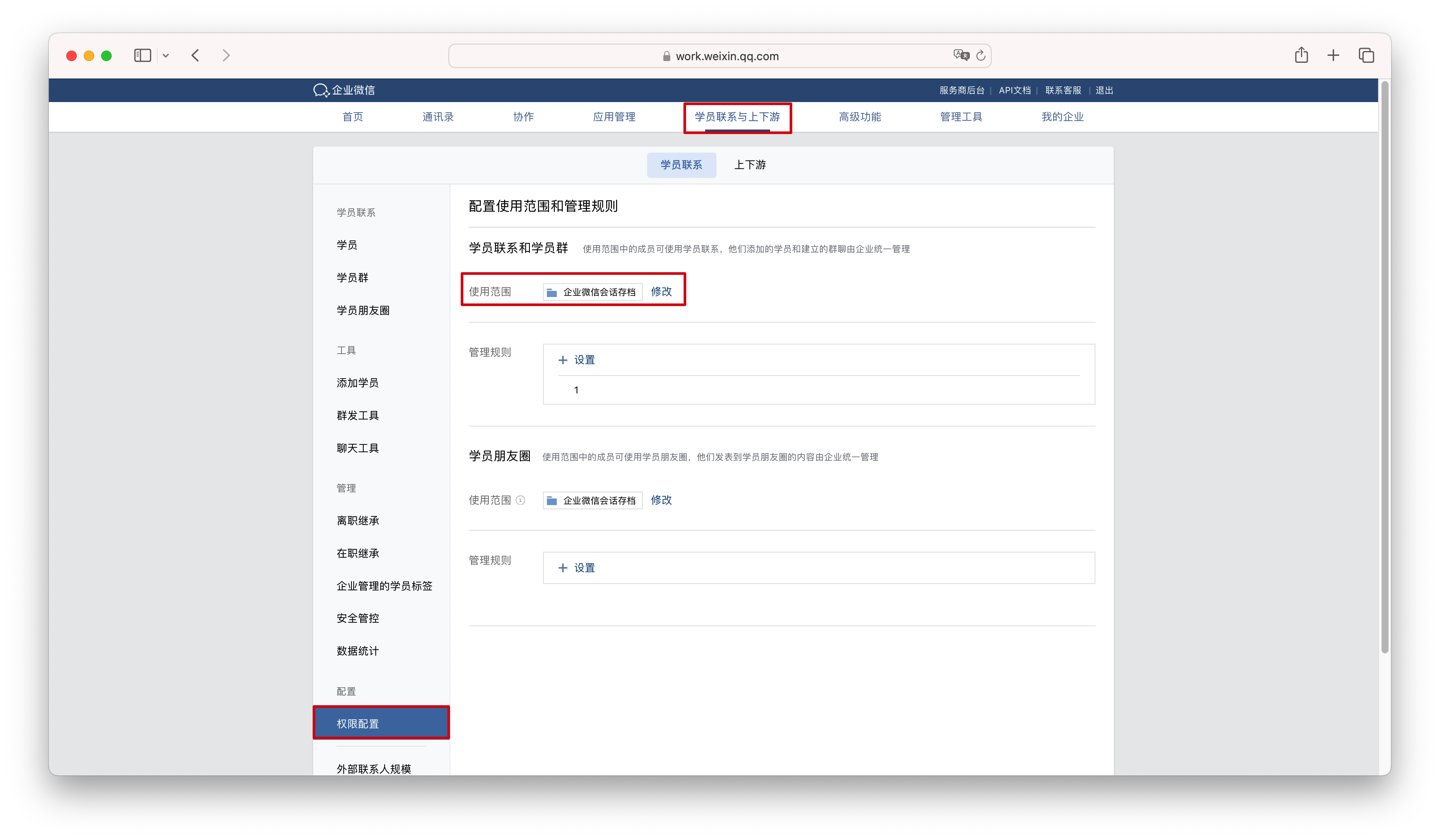Image resolution: width=1440 pixels, height=840 pixels.
Task: Click folder icon in 学员朋友圈 scope tag
Action: pyautogui.click(x=551, y=501)
